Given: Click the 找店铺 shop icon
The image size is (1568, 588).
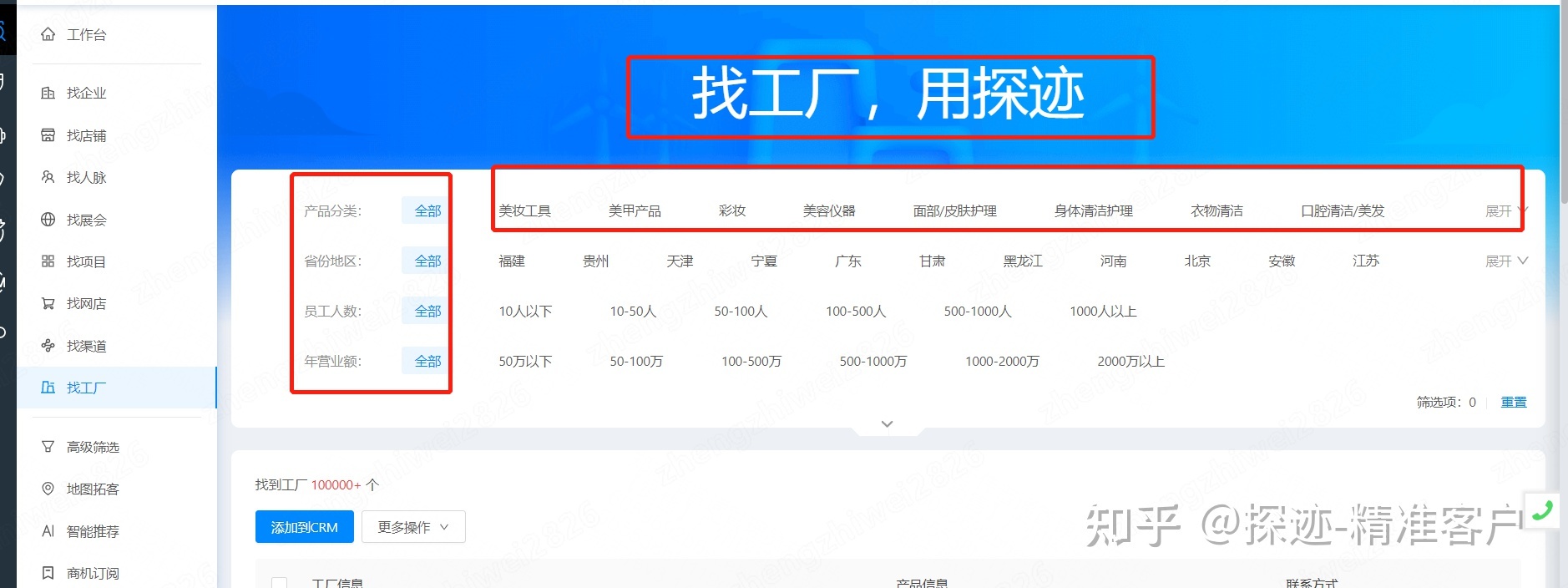Looking at the screenshot, I should coord(48,135).
